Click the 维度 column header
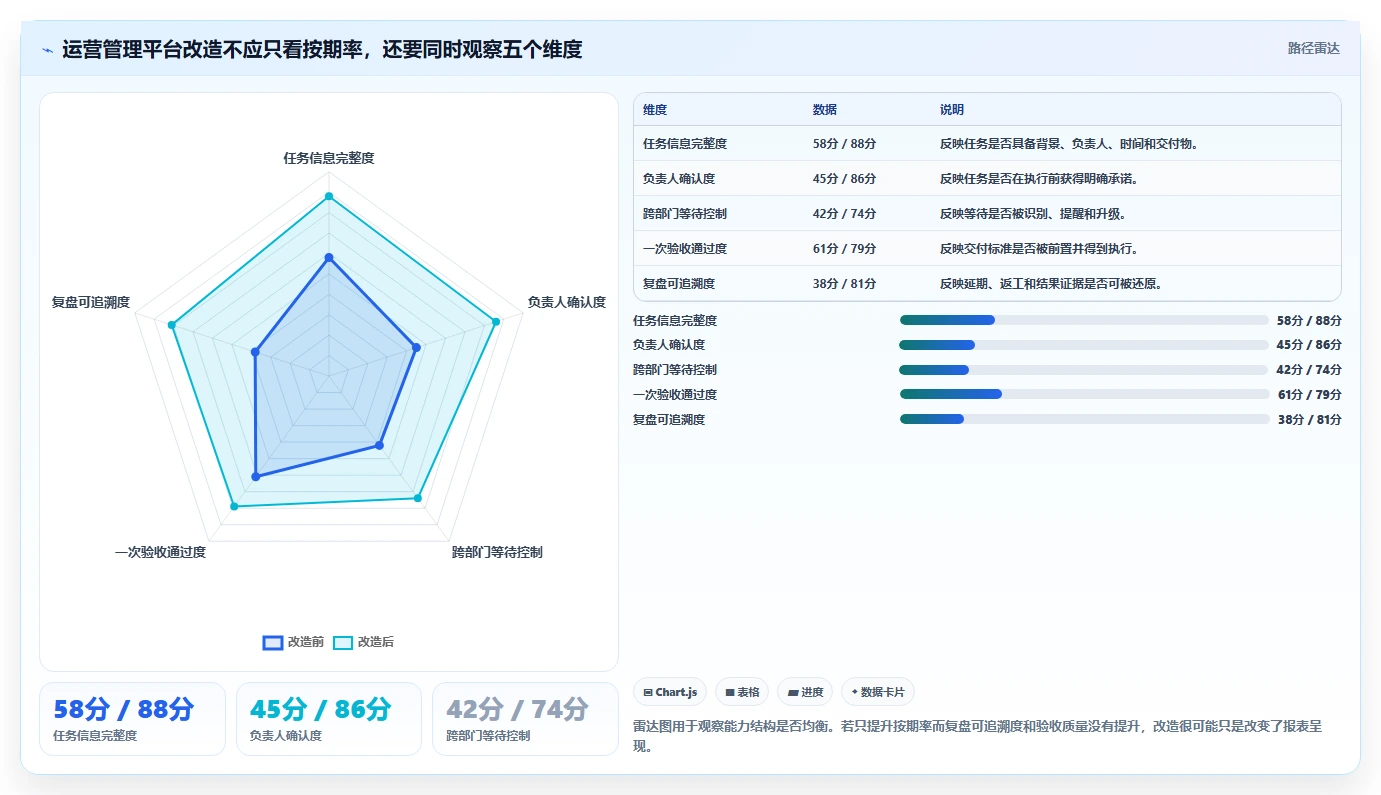Image resolution: width=1381 pixels, height=795 pixels. tap(655, 110)
